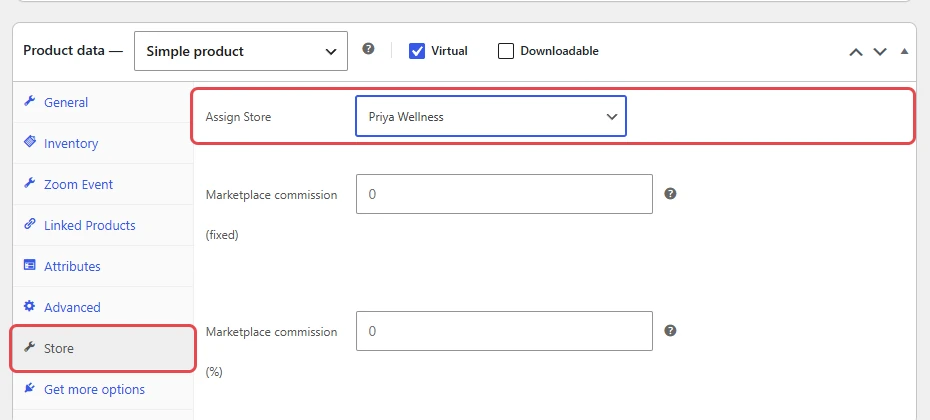
Task: Click the Inventory tab tag icon
Action: tap(29, 142)
